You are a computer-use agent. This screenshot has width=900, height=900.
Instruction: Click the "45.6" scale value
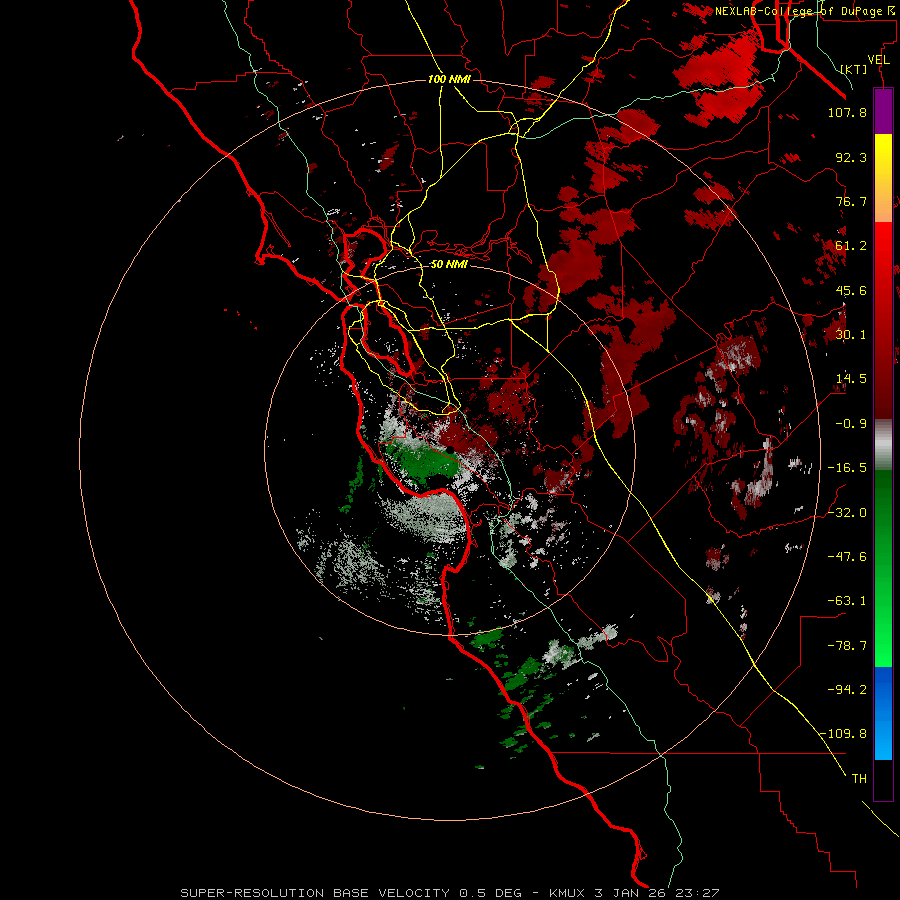(x=851, y=290)
